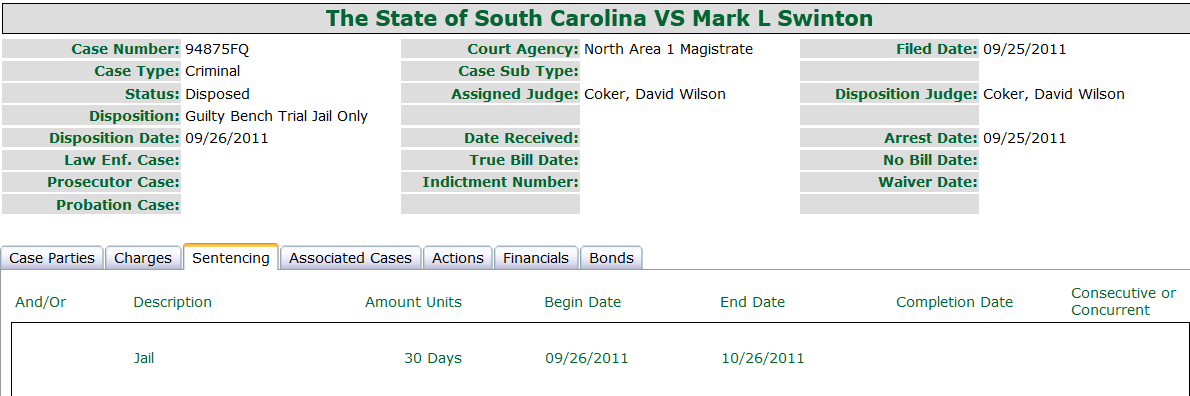Select the Sentencing tab

point(231,257)
